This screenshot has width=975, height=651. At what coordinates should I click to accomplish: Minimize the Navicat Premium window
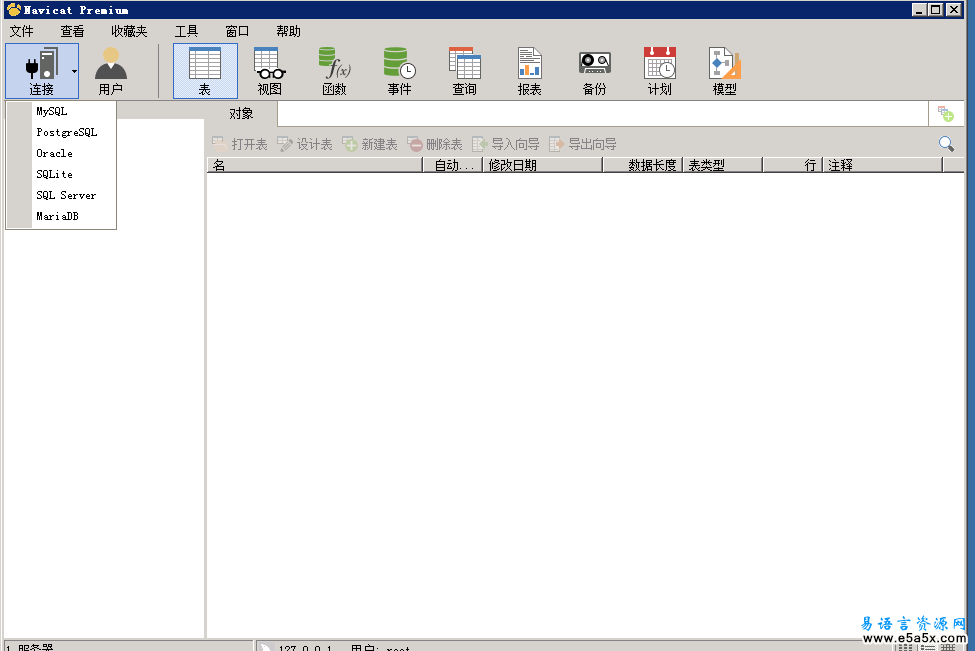tap(920, 9)
